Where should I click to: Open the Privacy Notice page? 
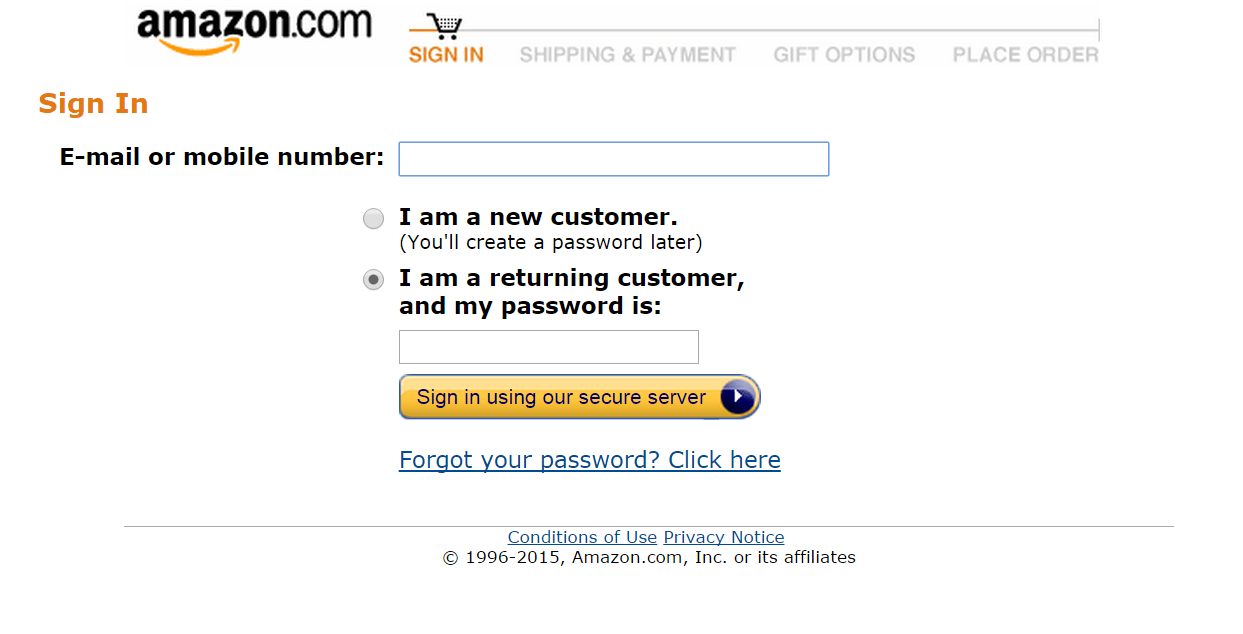[x=723, y=537]
